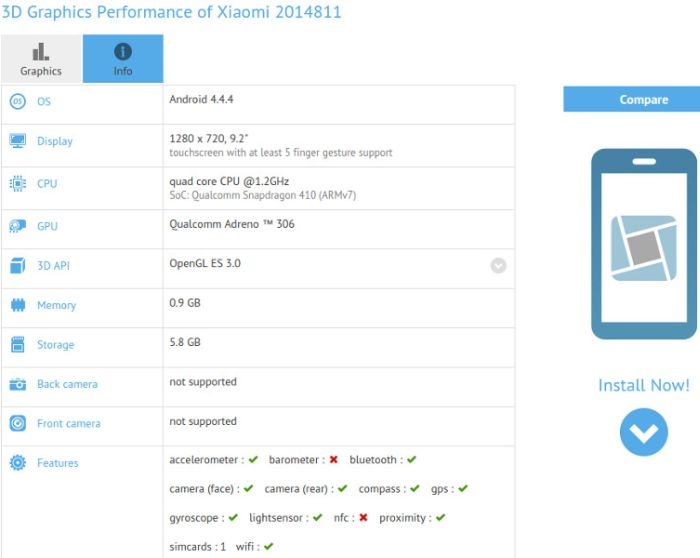The width and height of the screenshot is (700, 558).
Task: Click the download arrow circle under Install Now
Action: (644, 432)
